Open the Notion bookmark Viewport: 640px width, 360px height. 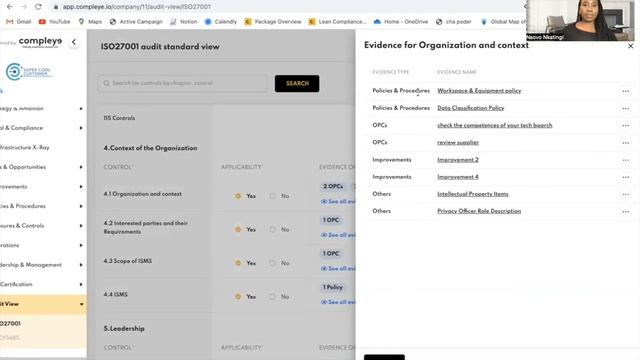click(x=184, y=22)
